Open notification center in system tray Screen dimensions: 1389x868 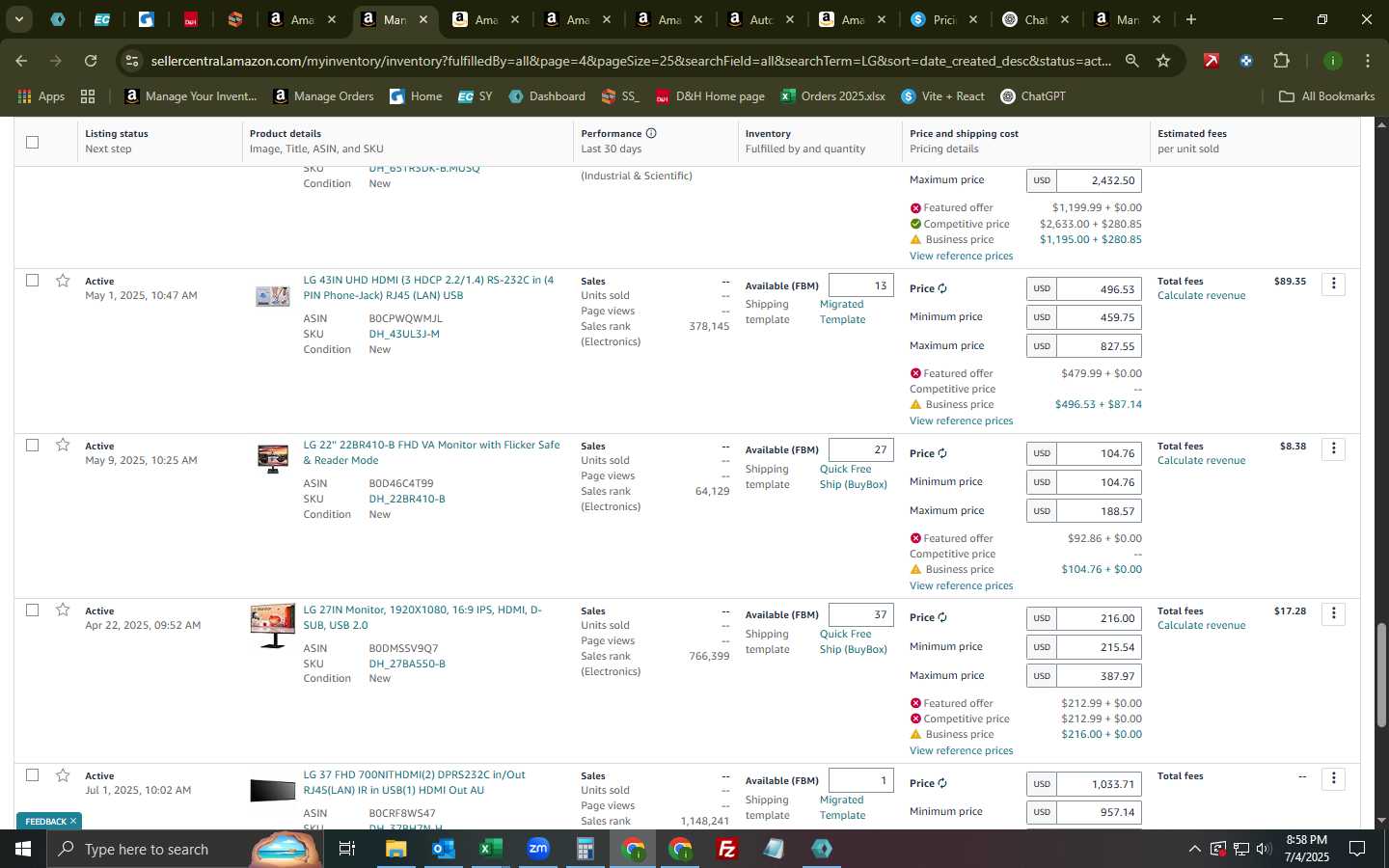[x=1356, y=849]
